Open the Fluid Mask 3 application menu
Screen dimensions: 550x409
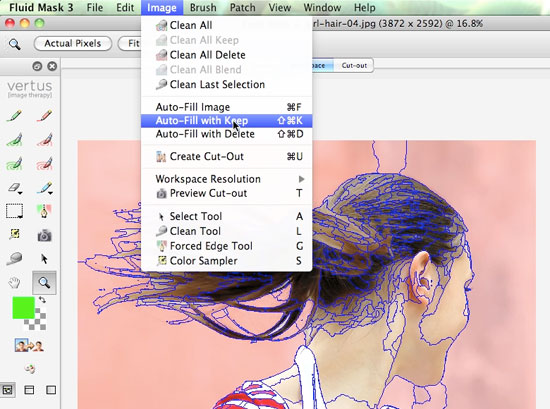click(x=41, y=7)
